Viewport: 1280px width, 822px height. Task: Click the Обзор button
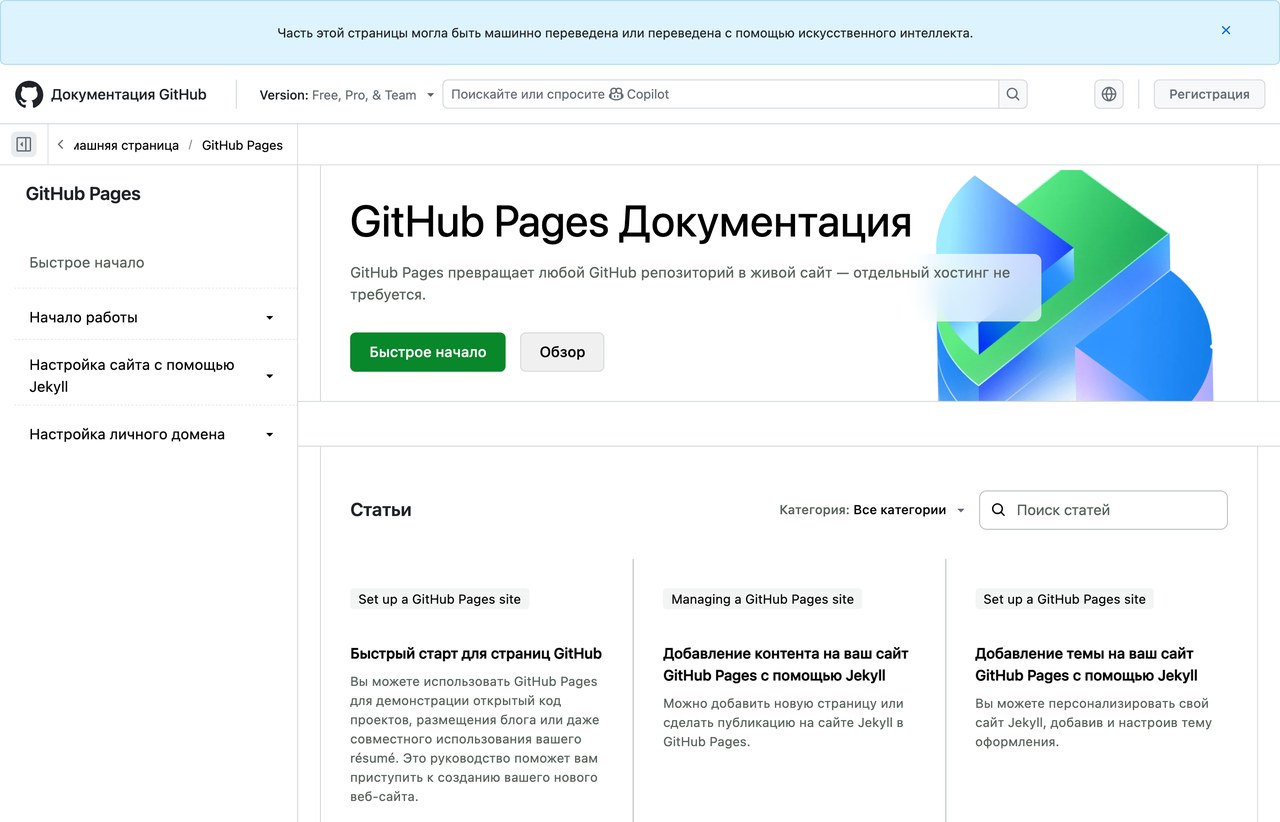pos(562,352)
